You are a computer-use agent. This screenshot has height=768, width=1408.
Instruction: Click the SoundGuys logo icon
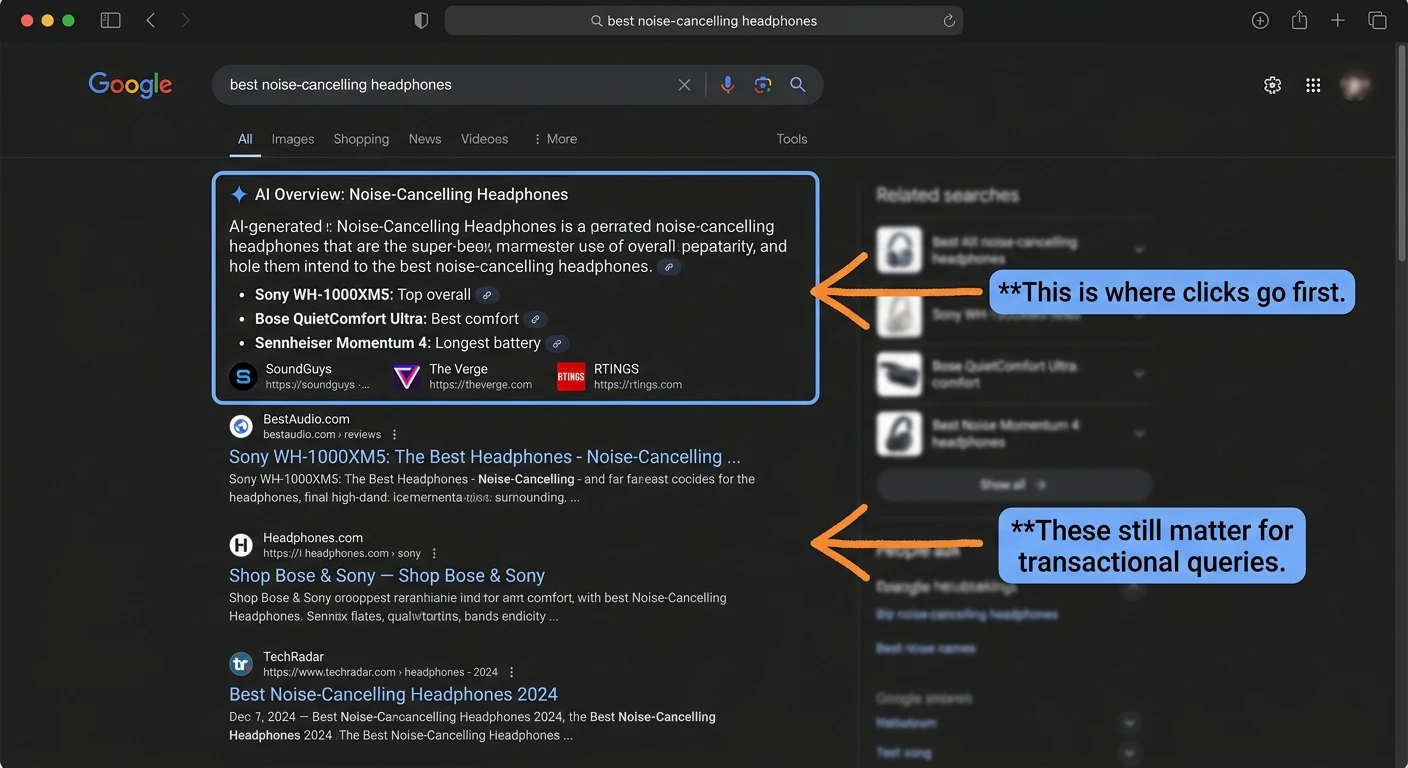[243, 377]
